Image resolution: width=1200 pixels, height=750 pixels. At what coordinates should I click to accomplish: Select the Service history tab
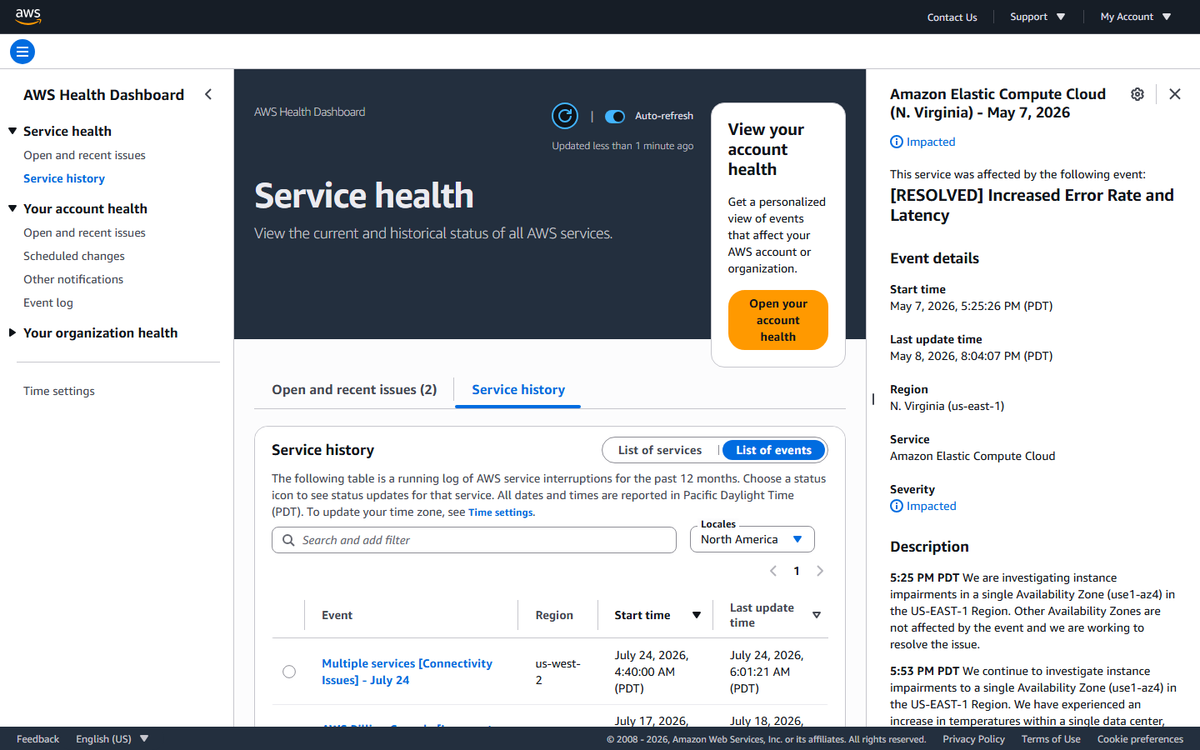(x=518, y=390)
